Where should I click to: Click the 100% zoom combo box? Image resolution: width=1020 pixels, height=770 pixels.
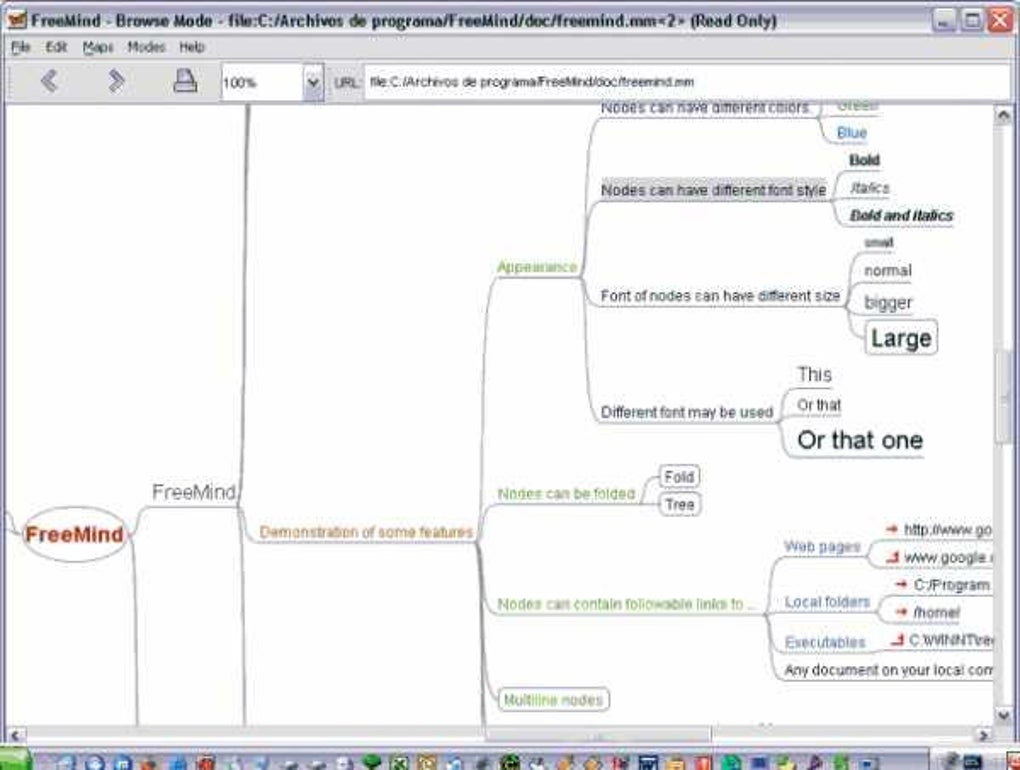coord(272,83)
